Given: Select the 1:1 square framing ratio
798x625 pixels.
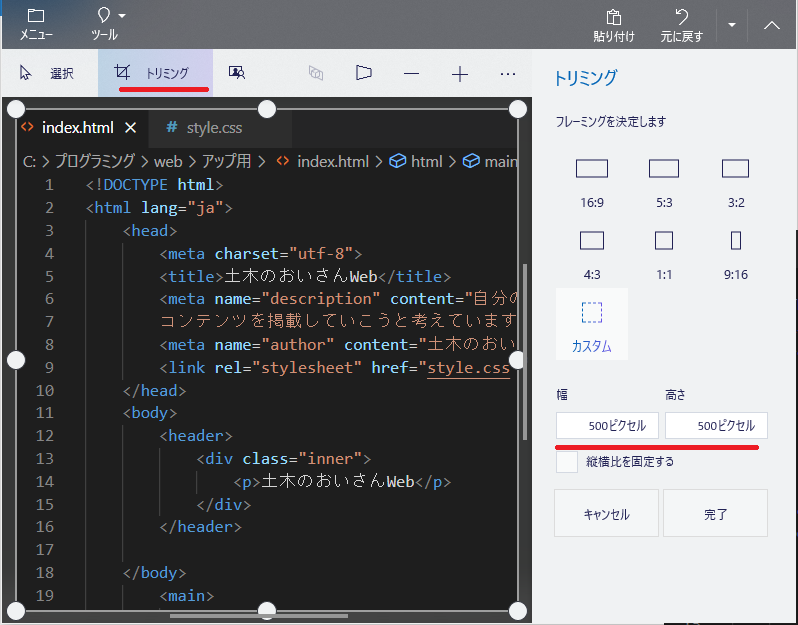Looking at the screenshot, I should [x=663, y=250].
